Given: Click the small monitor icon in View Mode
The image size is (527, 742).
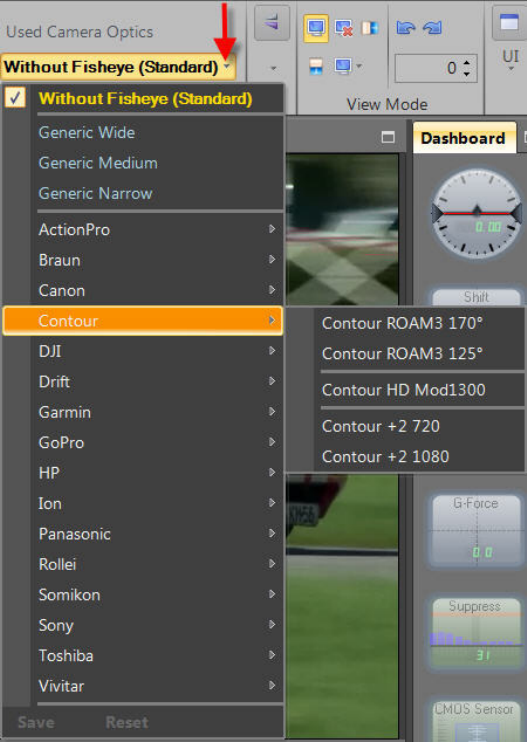Looking at the screenshot, I should pyautogui.click(x=343, y=66).
